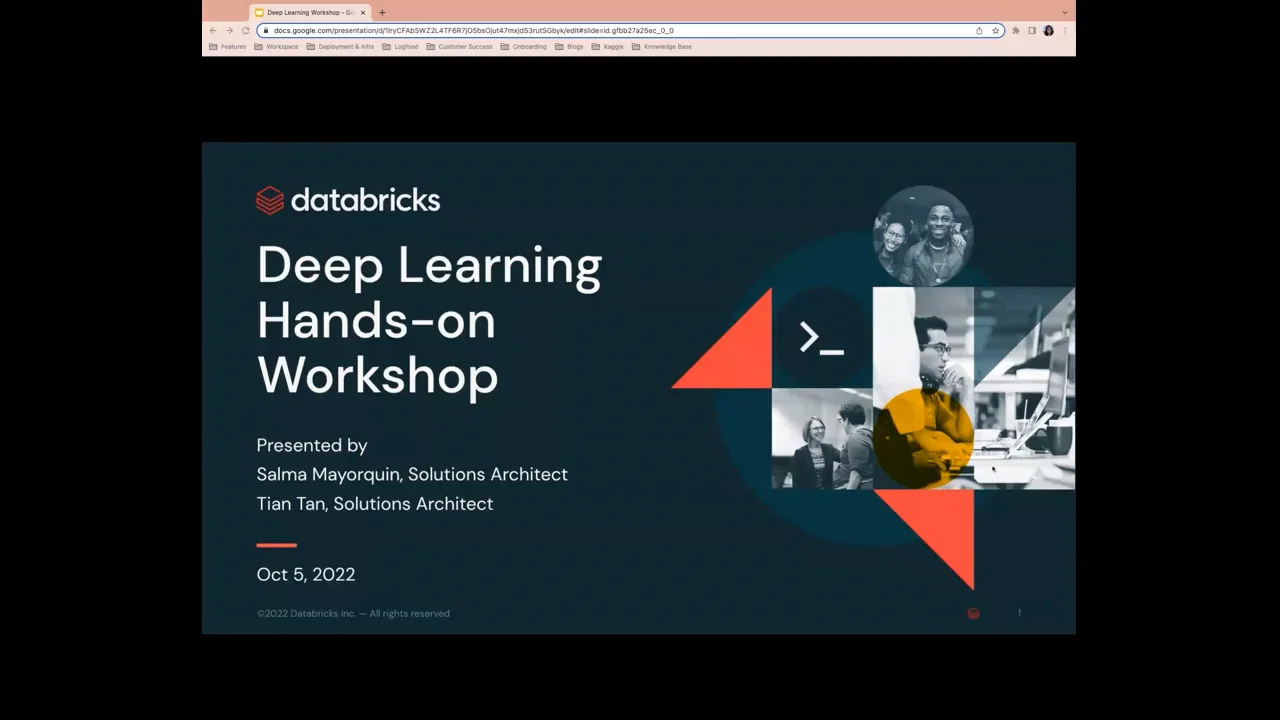Reload the current page
The image size is (1280, 720).
point(245,30)
